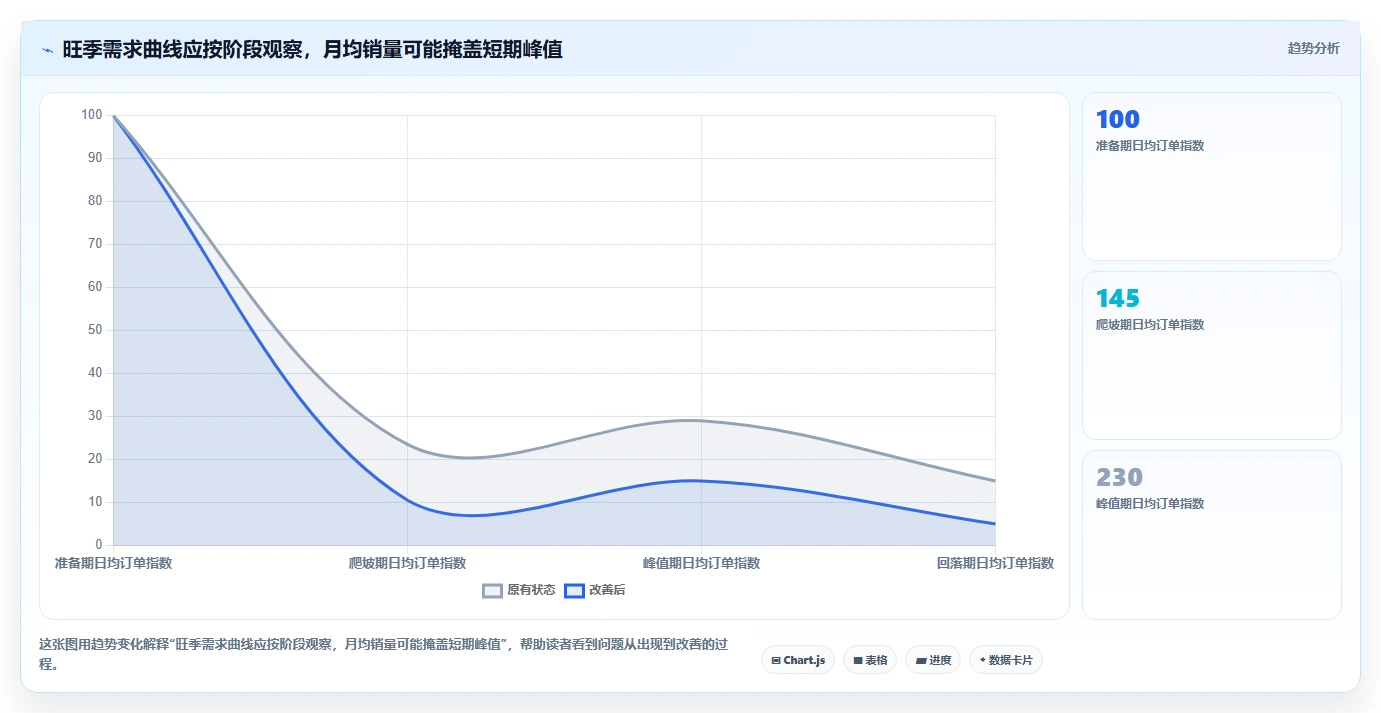Click the y-axis value 50
1381x713 pixels.
coord(95,330)
